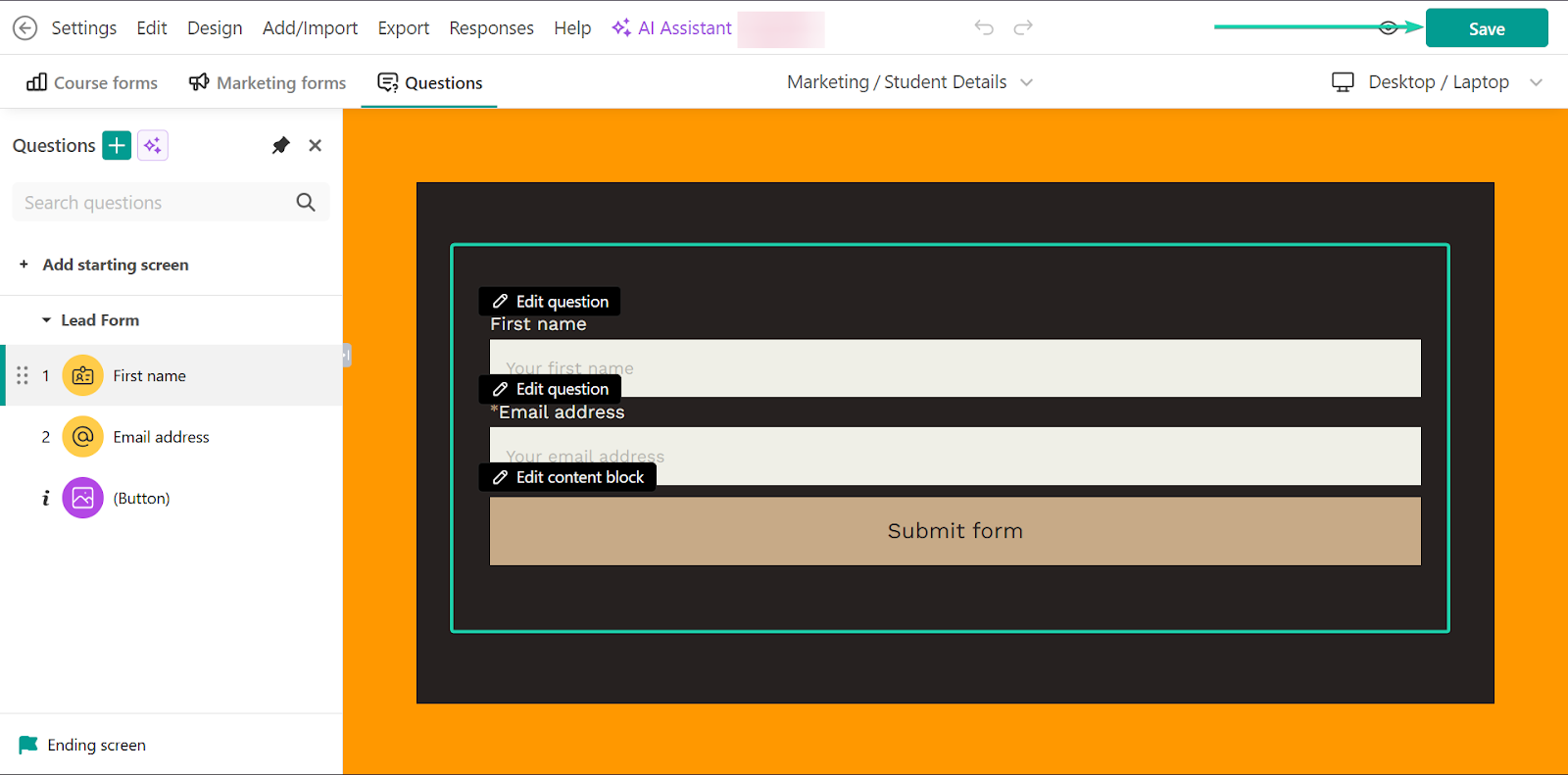The height and width of the screenshot is (775, 1568).
Task: Click the redo arrow icon
Action: tap(1023, 27)
